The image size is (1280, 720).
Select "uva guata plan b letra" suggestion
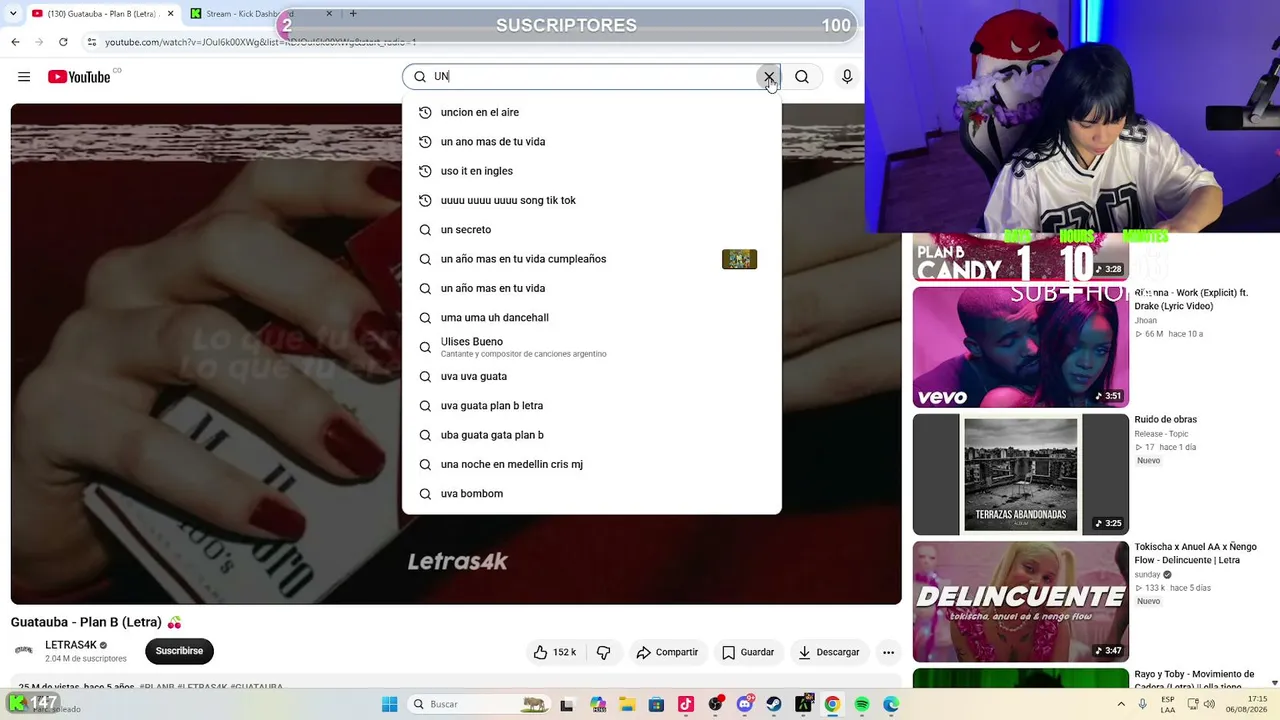pos(591,406)
